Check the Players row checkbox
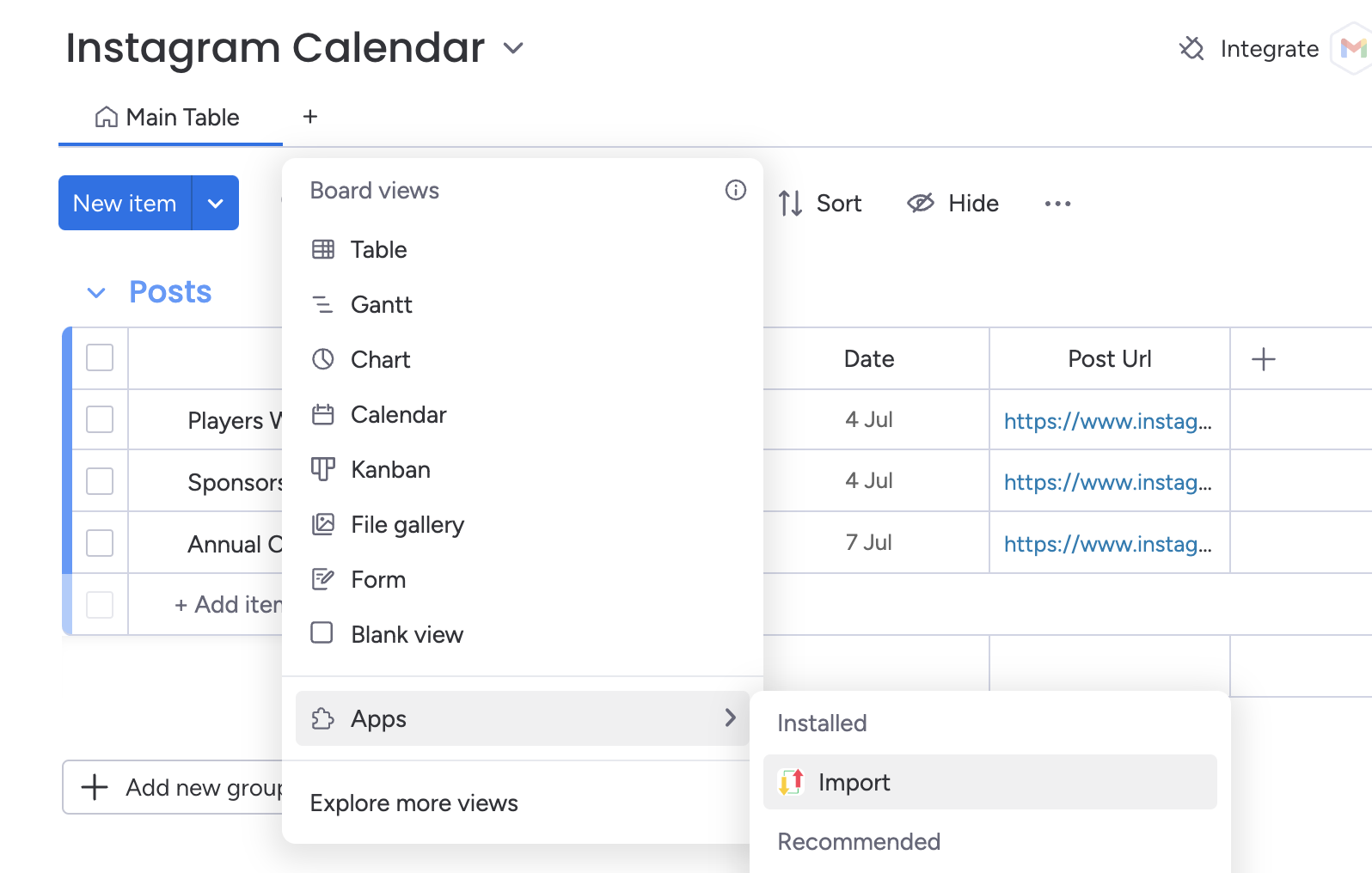 click(100, 419)
